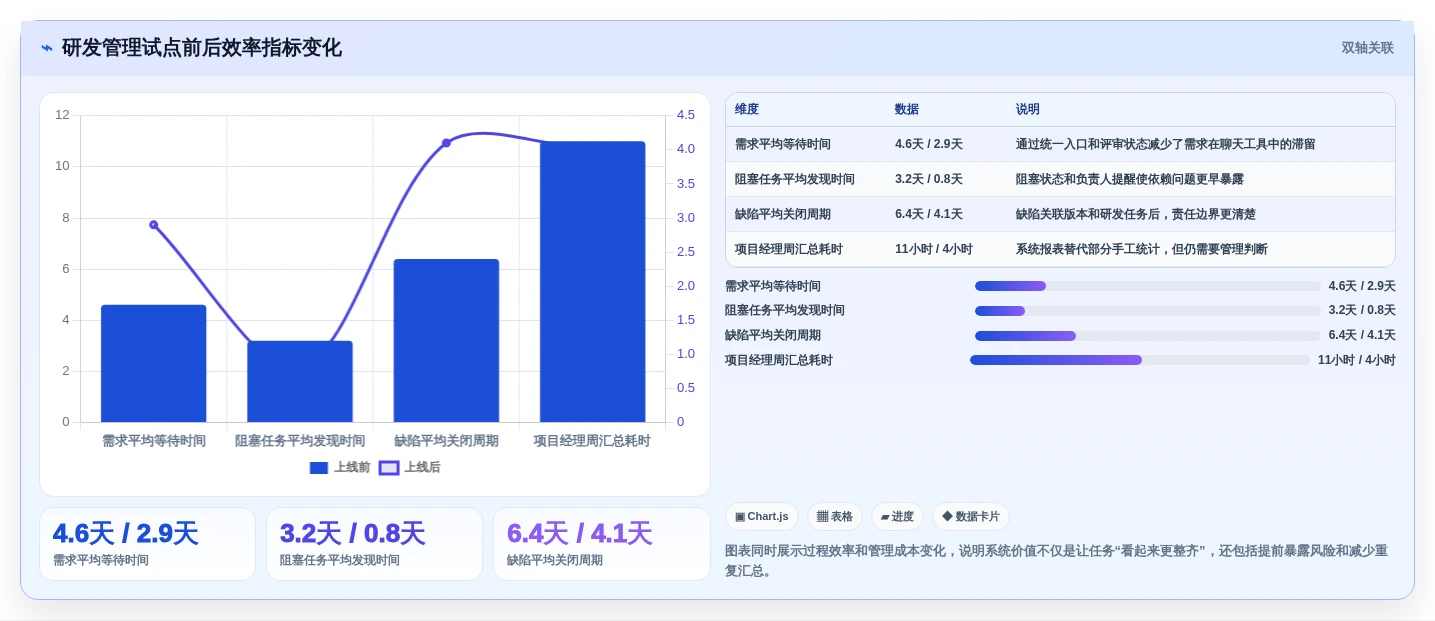The image size is (1435, 621).
Task: Click table value 6.4天 / 4.1天
Action: click(929, 214)
